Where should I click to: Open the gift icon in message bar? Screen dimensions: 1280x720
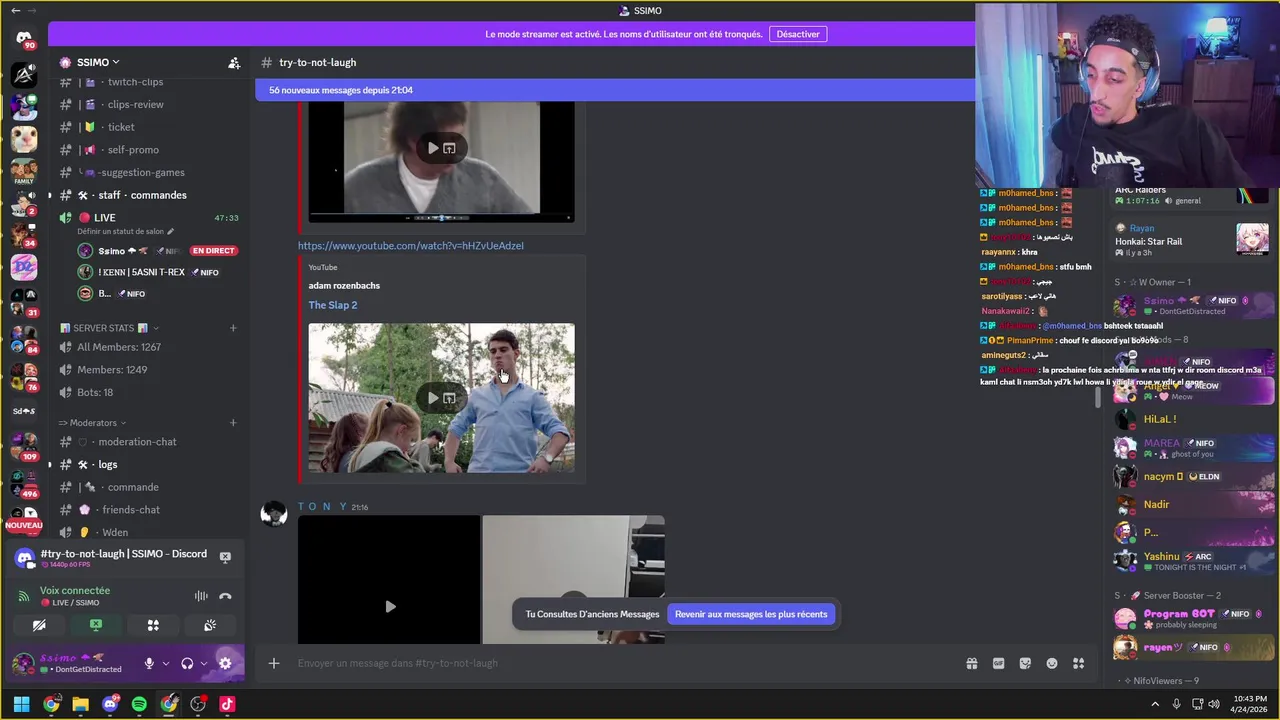[971, 663]
